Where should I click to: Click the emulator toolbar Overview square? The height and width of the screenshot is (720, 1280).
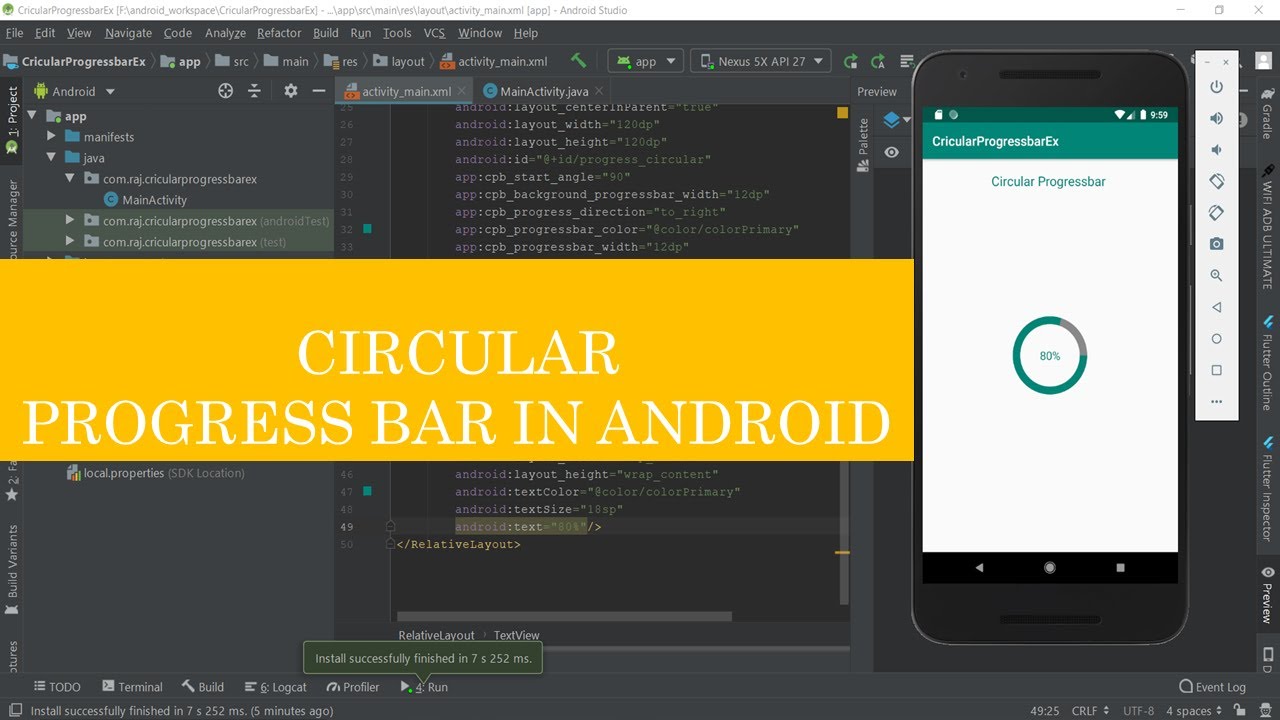(x=1217, y=370)
